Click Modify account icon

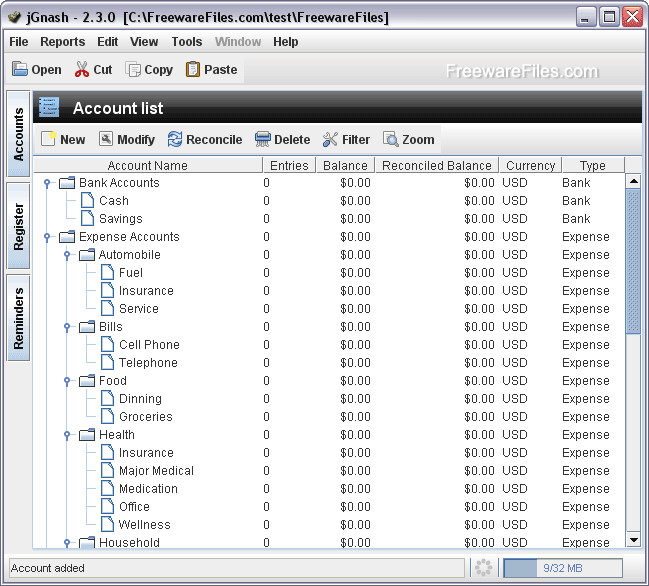click(x=106, y=139)
